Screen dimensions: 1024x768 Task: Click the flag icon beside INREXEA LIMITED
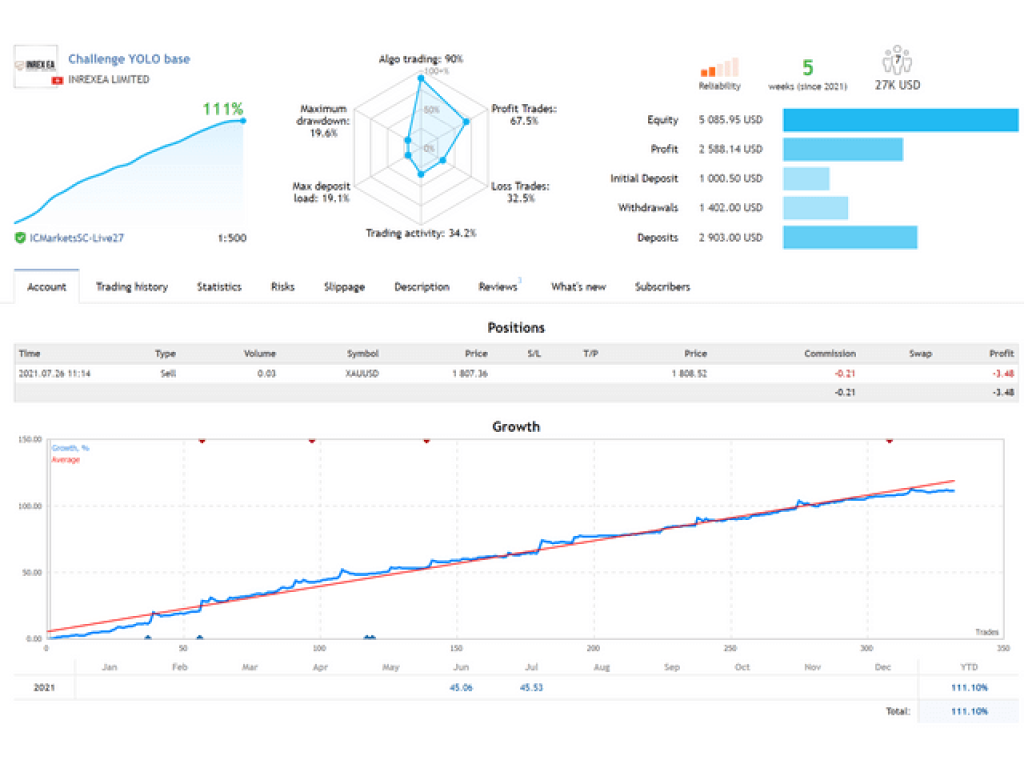(x=57, y=80)
